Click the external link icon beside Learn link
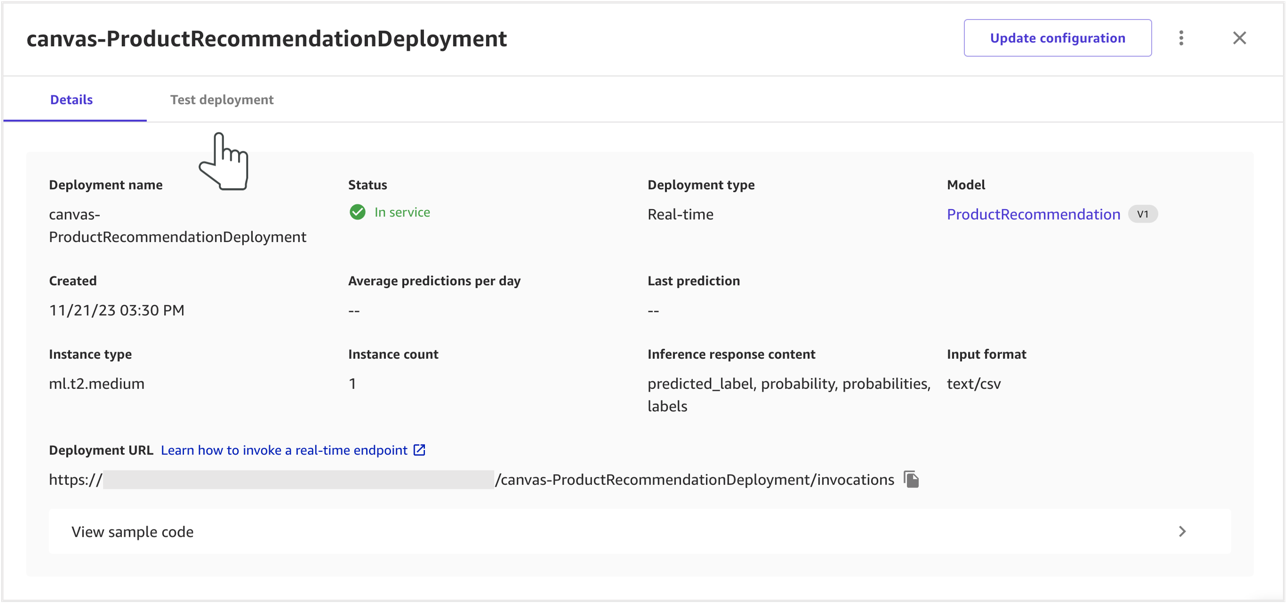Screen dimensions: 1286x604 [x=420, y=450]
